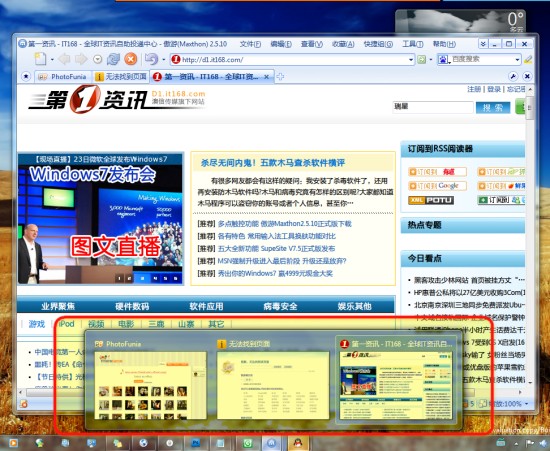Select the 病毒安全 navigation tab

(280, 306)
